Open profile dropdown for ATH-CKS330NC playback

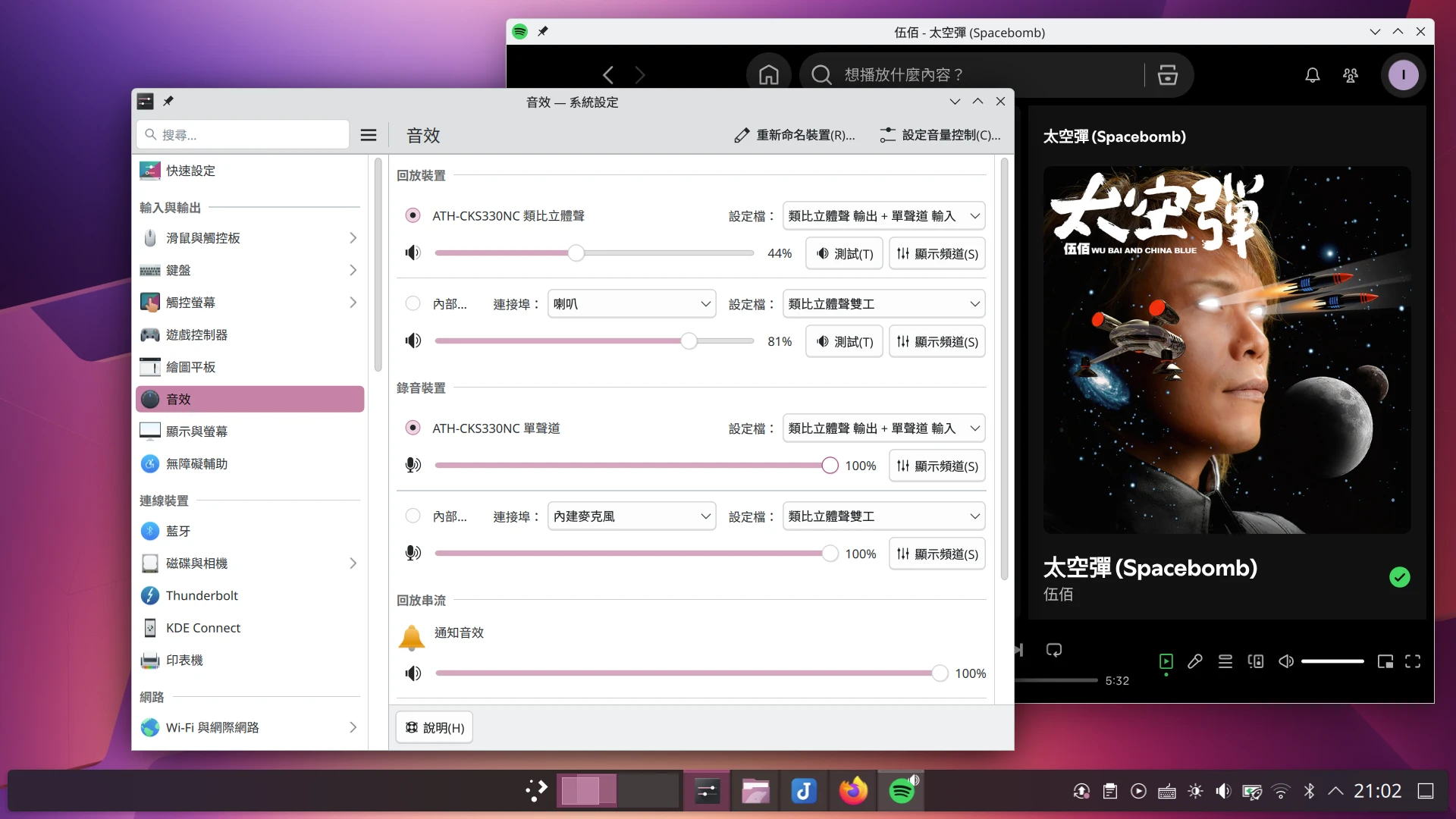883,216
